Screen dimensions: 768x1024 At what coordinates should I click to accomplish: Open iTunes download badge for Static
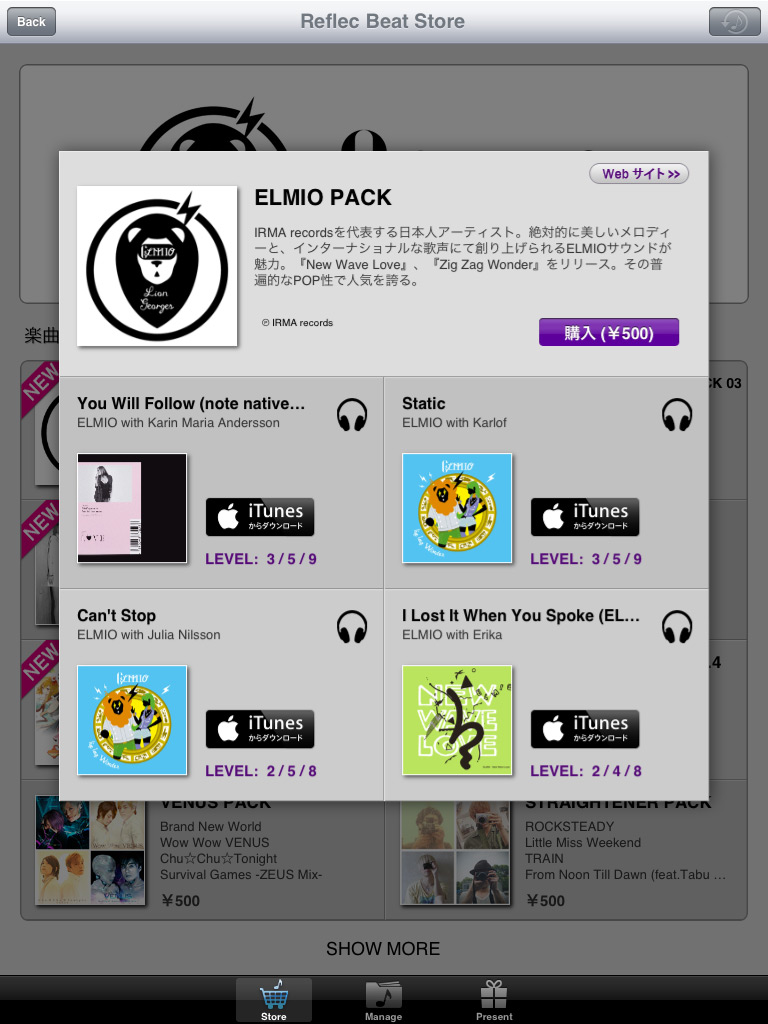point(585,517)
